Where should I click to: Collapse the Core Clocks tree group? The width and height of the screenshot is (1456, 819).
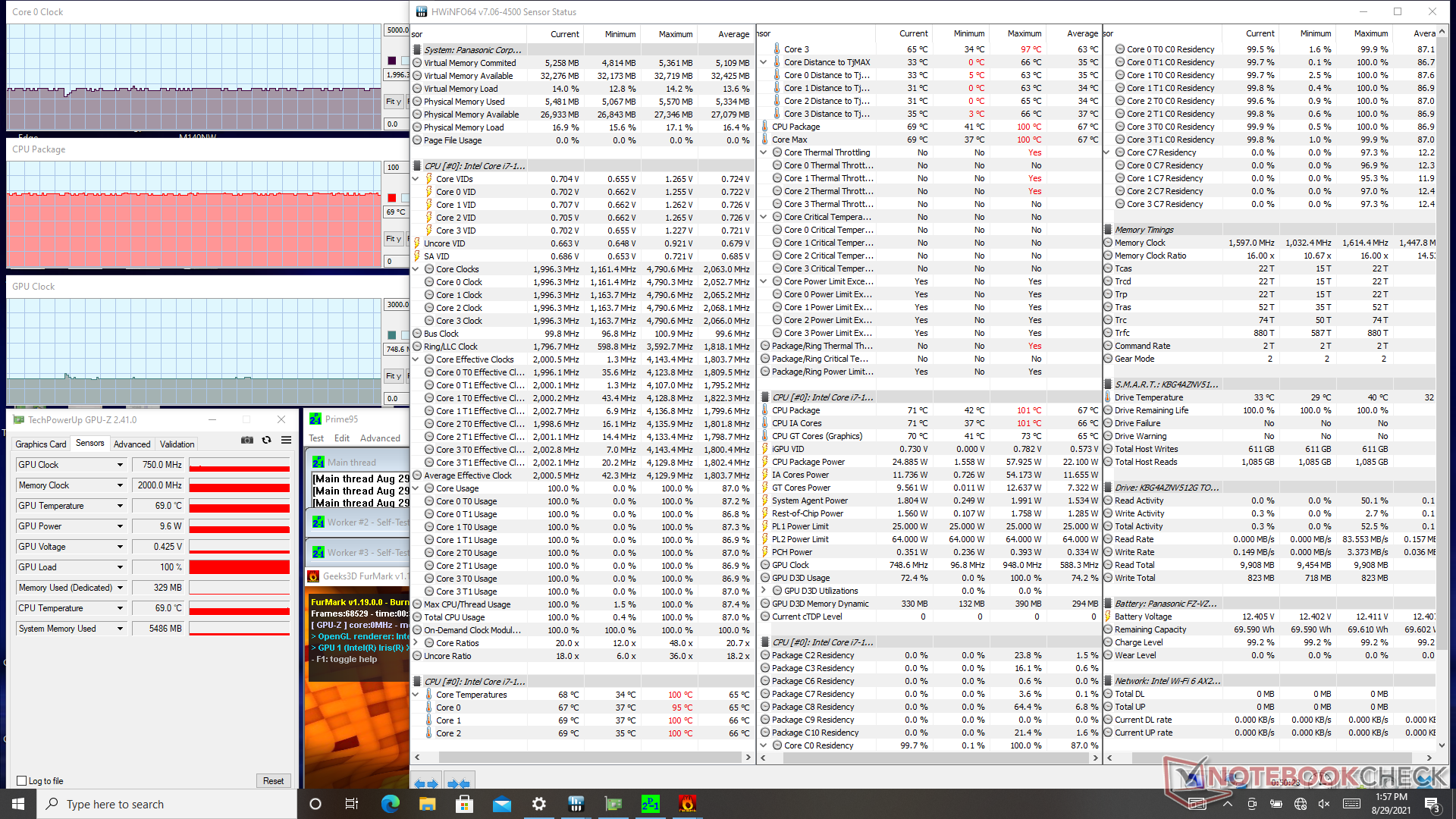(416, 269)
